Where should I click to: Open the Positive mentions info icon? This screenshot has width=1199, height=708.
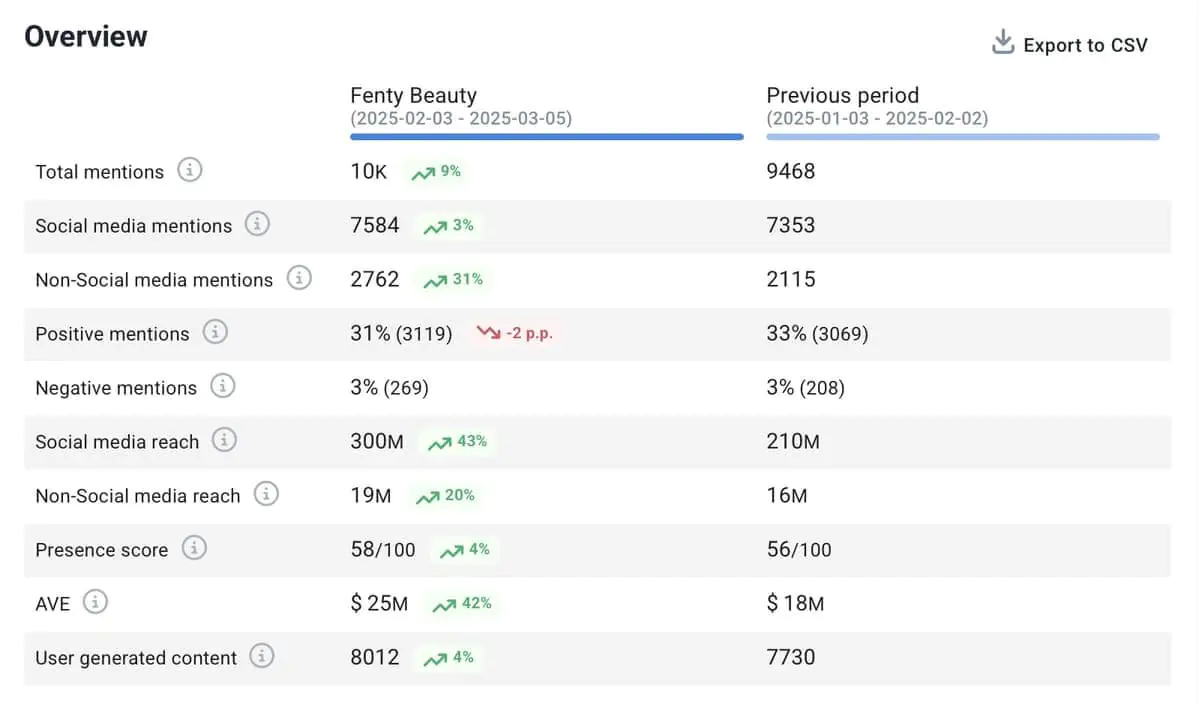[x=215, y=333]
